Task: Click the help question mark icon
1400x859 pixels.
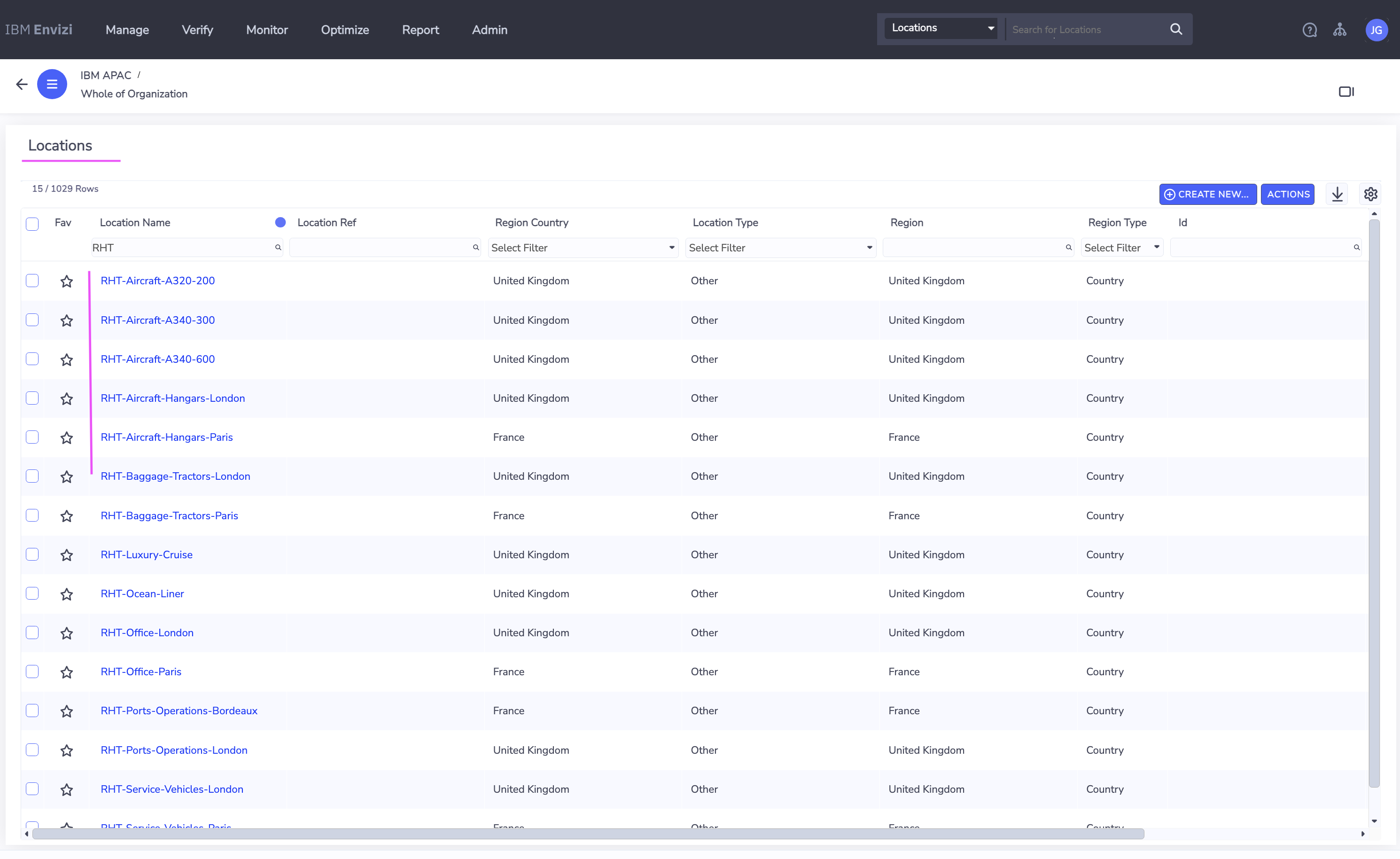Action: [1309, 30]
